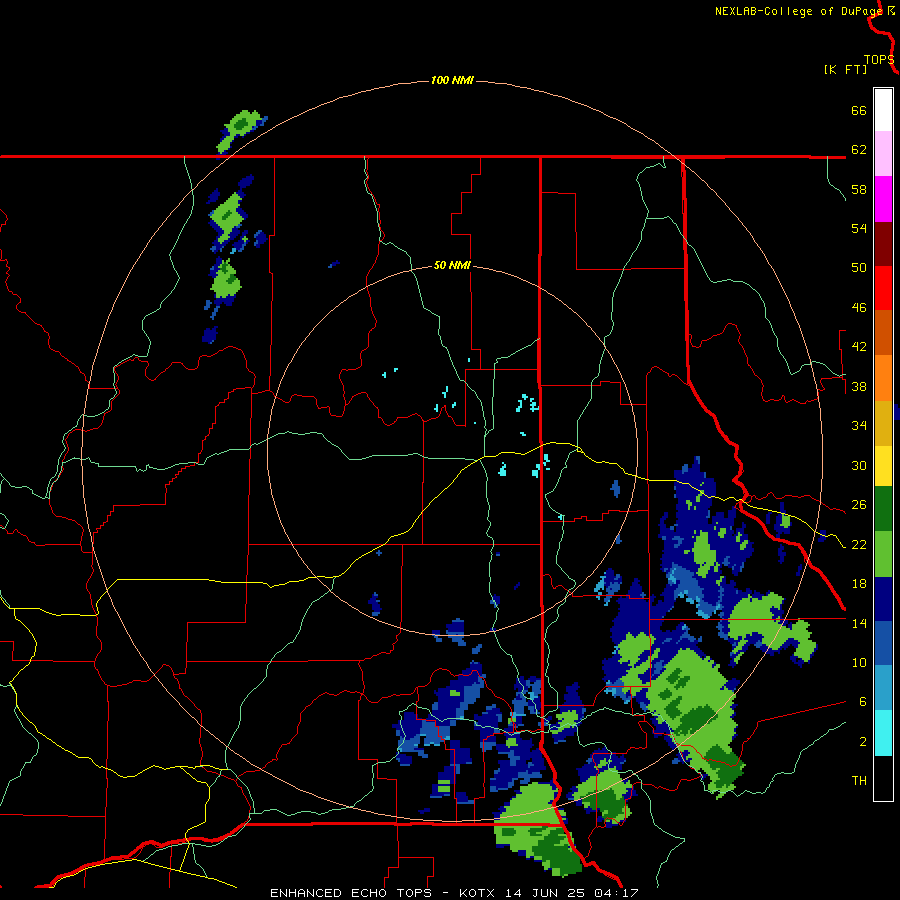Click the legend value 50
This screenshot has height=900, width=900.
point(859,268)
